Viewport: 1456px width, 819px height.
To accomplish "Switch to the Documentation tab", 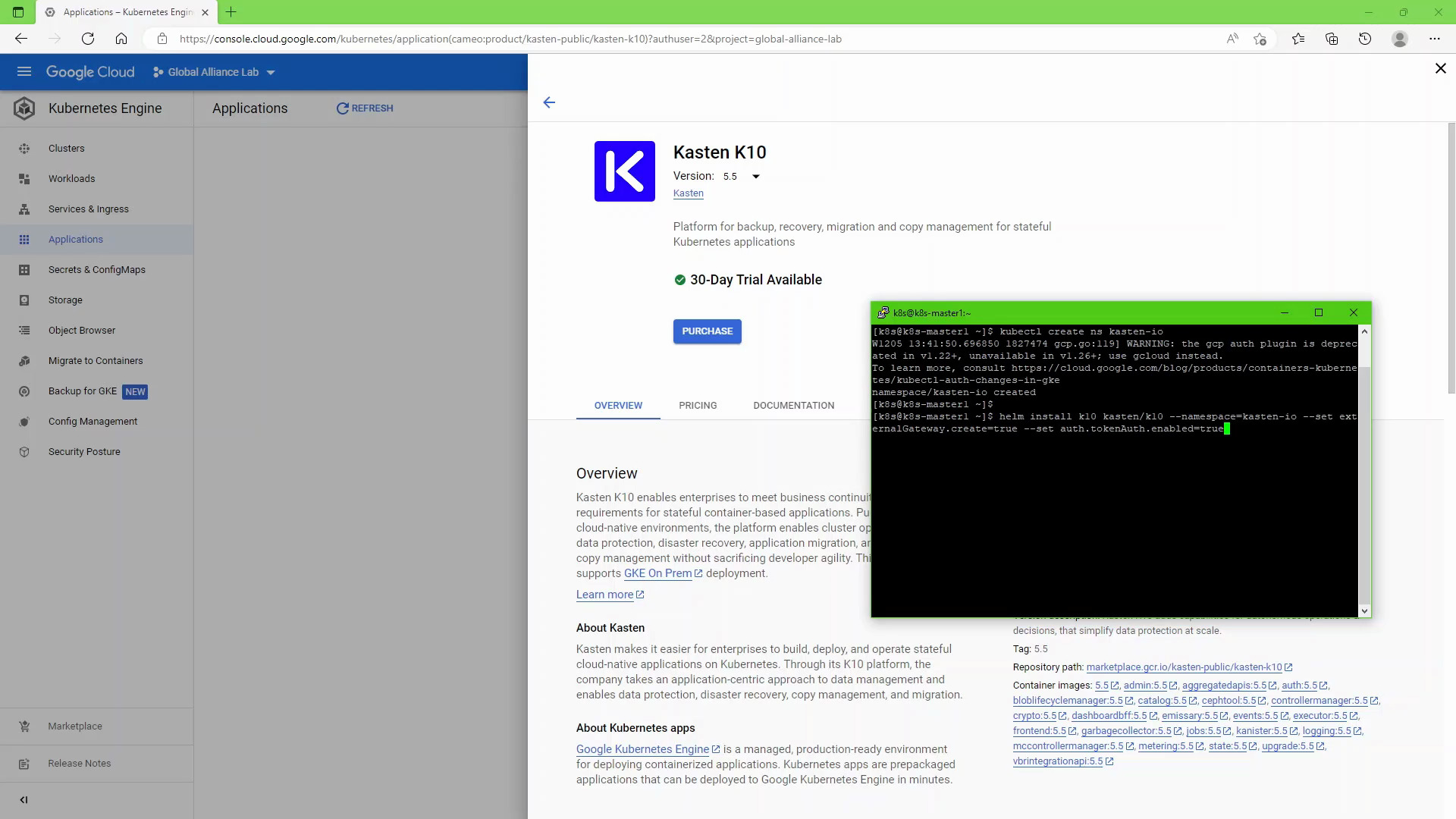I will coord(794,406).
